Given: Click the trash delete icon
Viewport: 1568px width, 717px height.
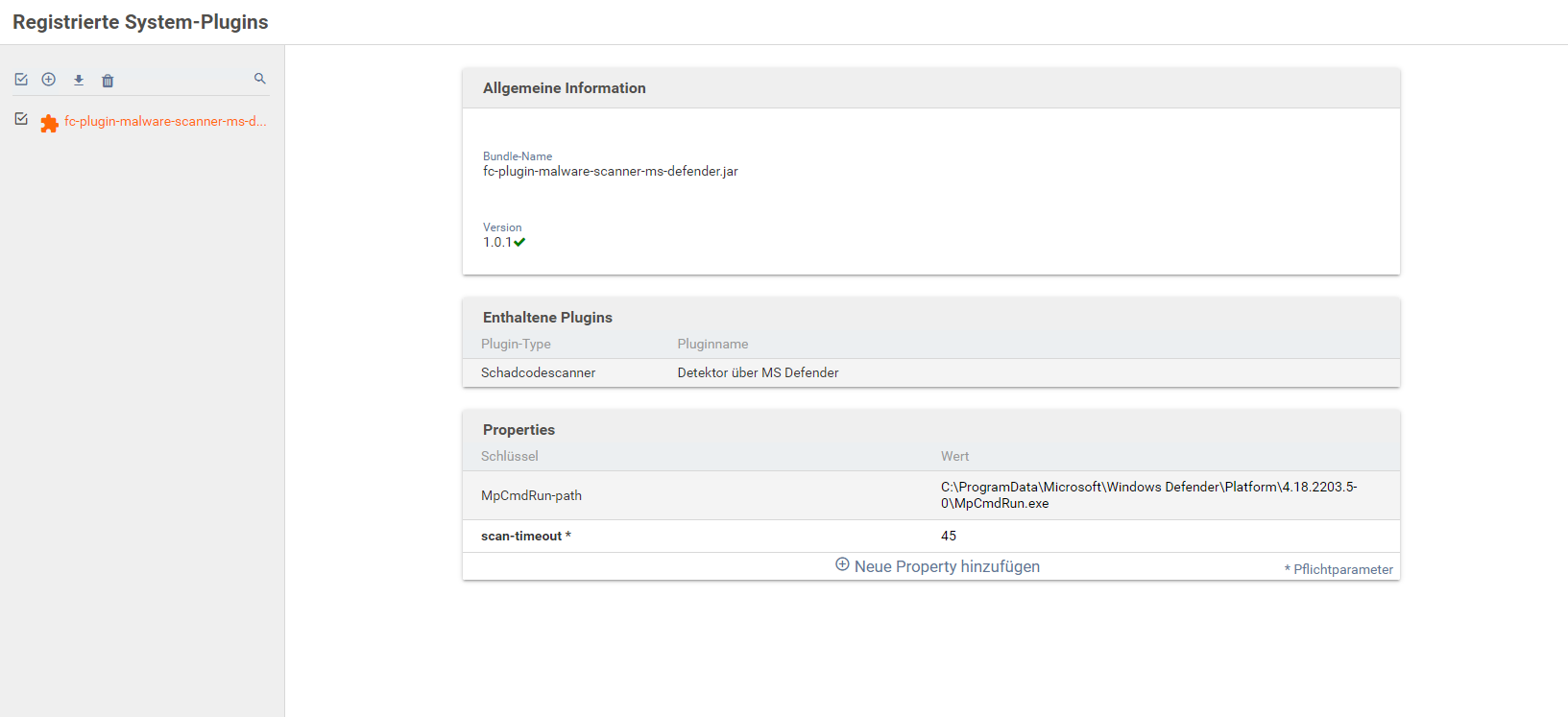Looking at the screenshot, I should tap(108, 81).
